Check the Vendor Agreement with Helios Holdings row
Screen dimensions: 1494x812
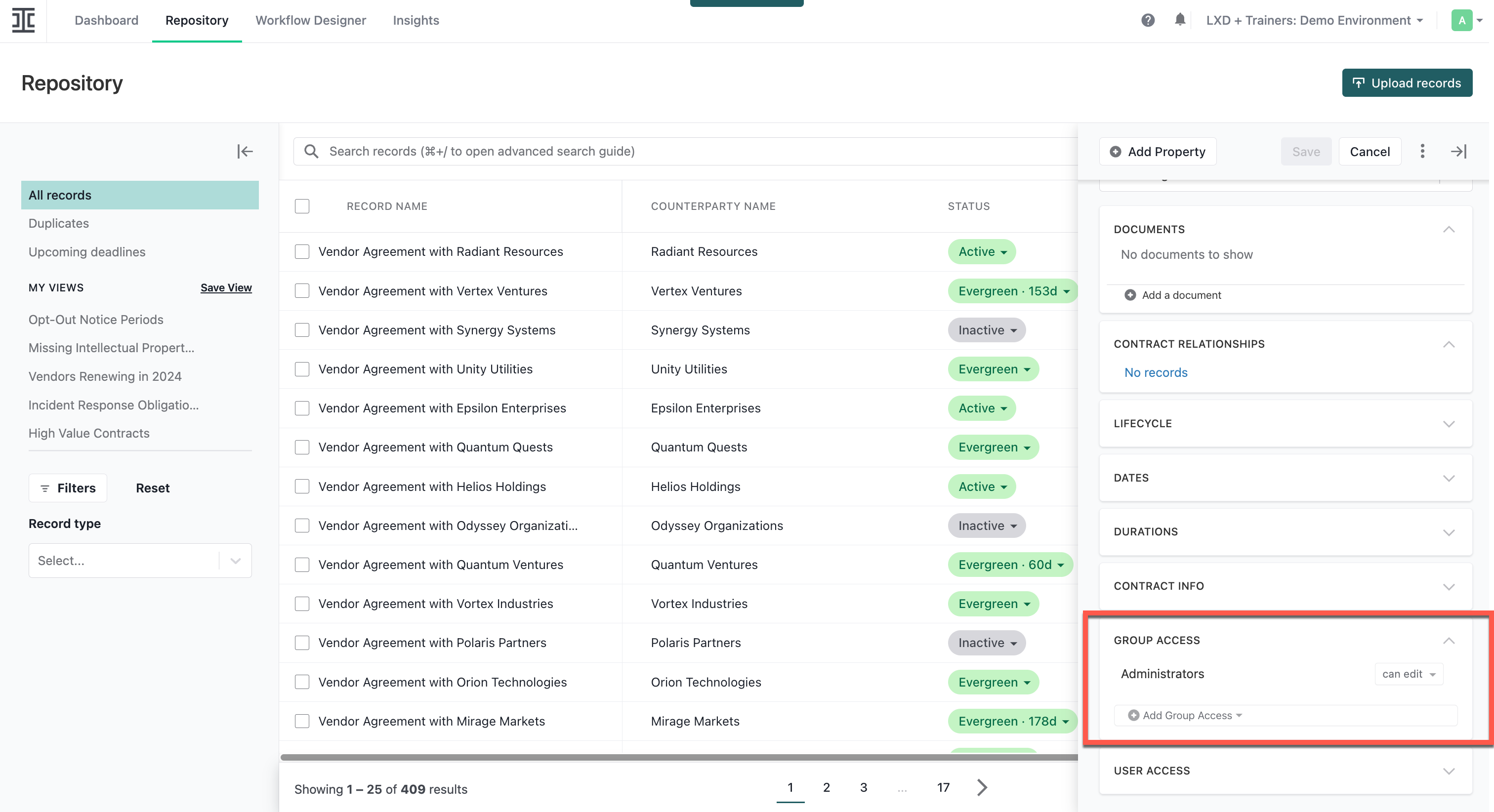[302, 487]
